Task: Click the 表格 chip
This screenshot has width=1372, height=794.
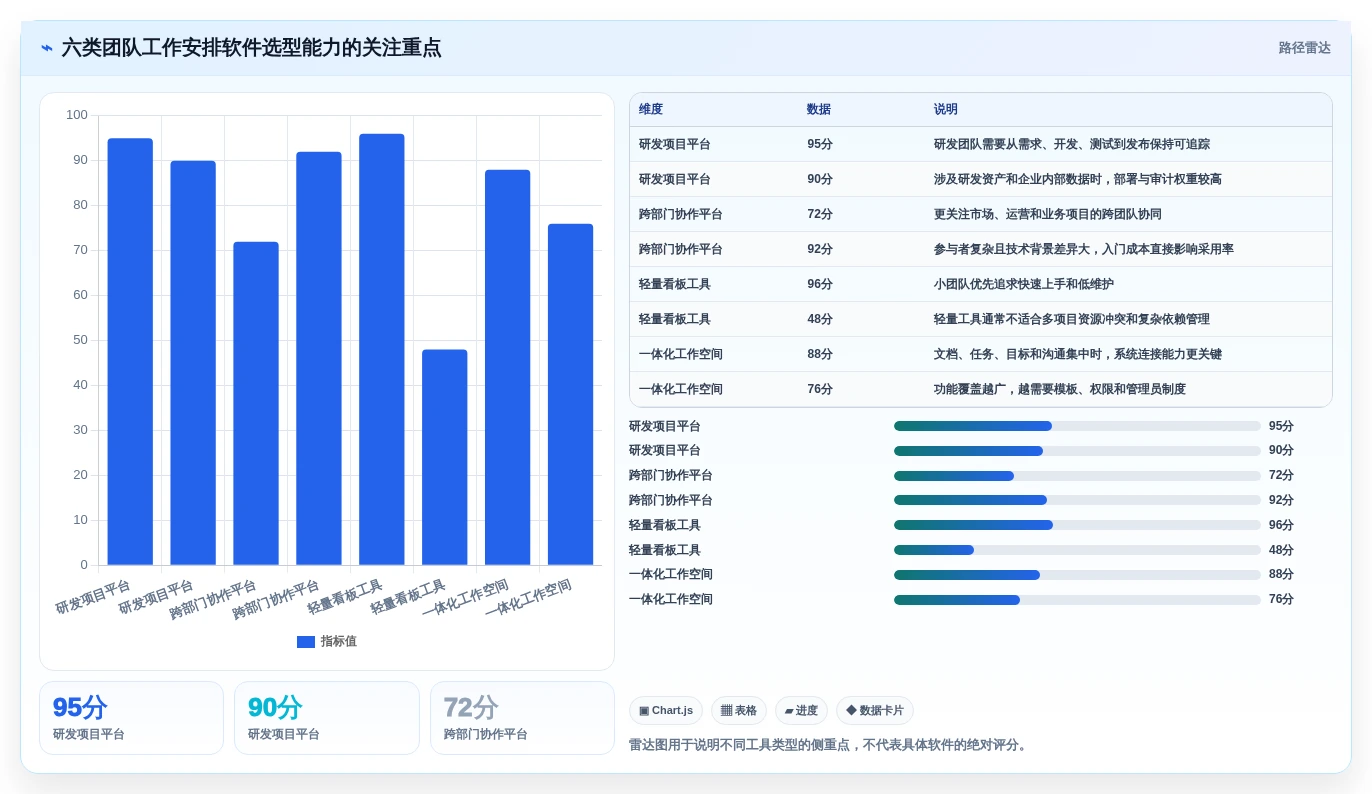Action: point(739,711)
